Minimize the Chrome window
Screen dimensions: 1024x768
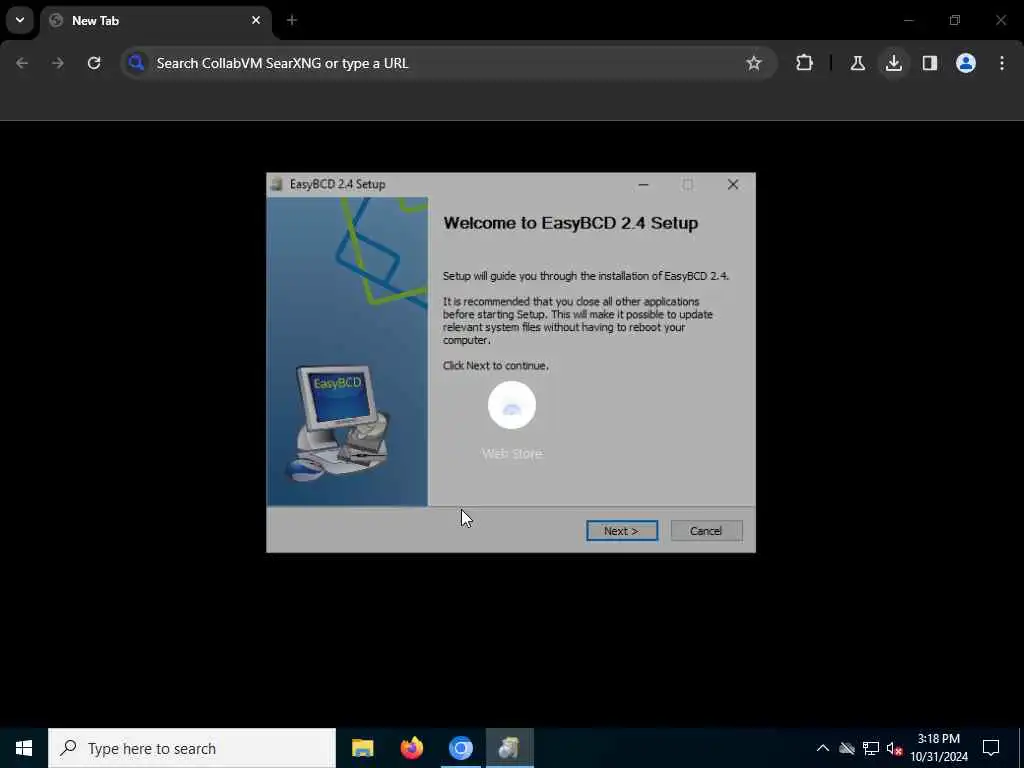(908, 20)
